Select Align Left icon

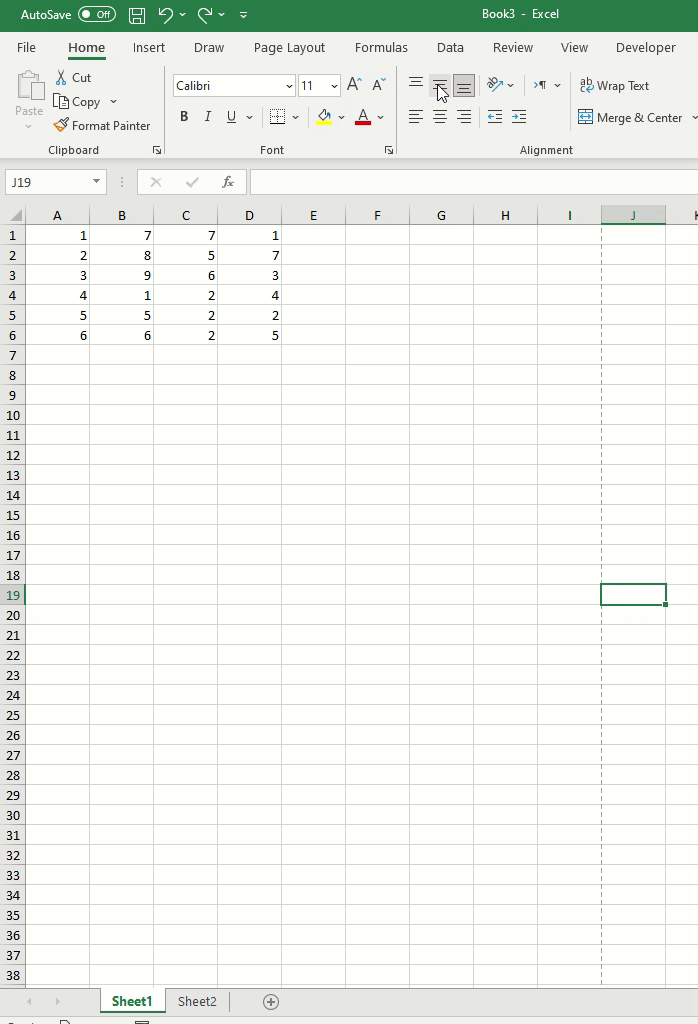coord(415,116)
